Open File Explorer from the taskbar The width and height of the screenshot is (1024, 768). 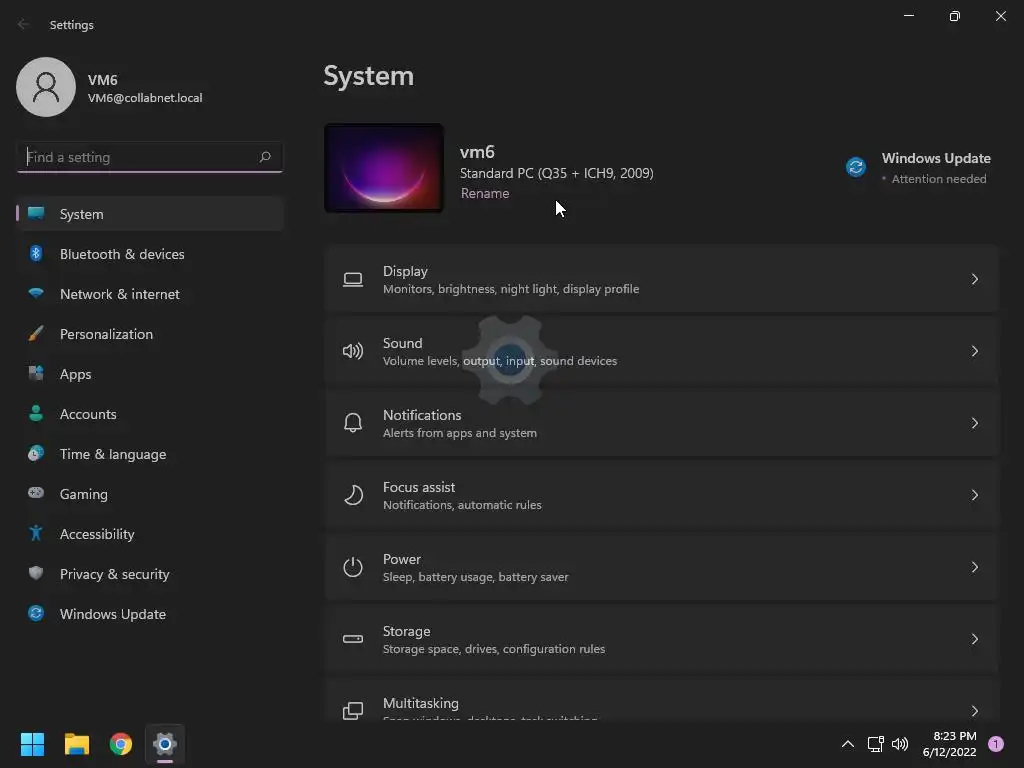click(76, 744)
